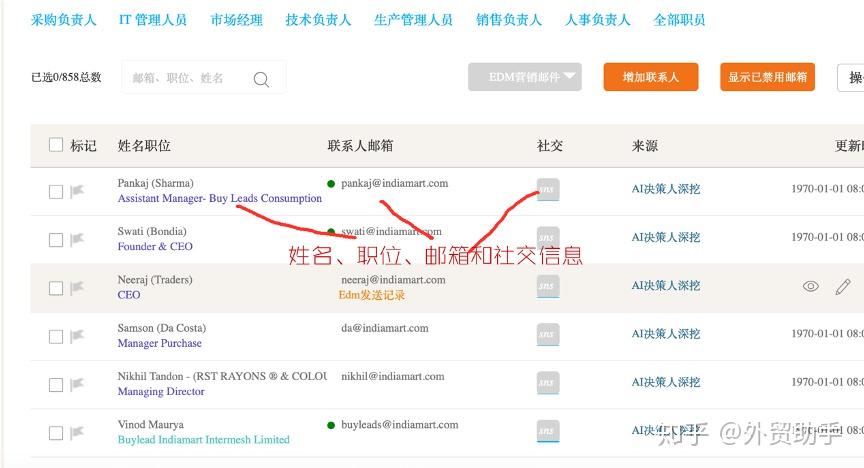Toggle the select-all checkbox in table header
Screen dimensions: 864x468
pyautogui.click(x=56, y=144)
